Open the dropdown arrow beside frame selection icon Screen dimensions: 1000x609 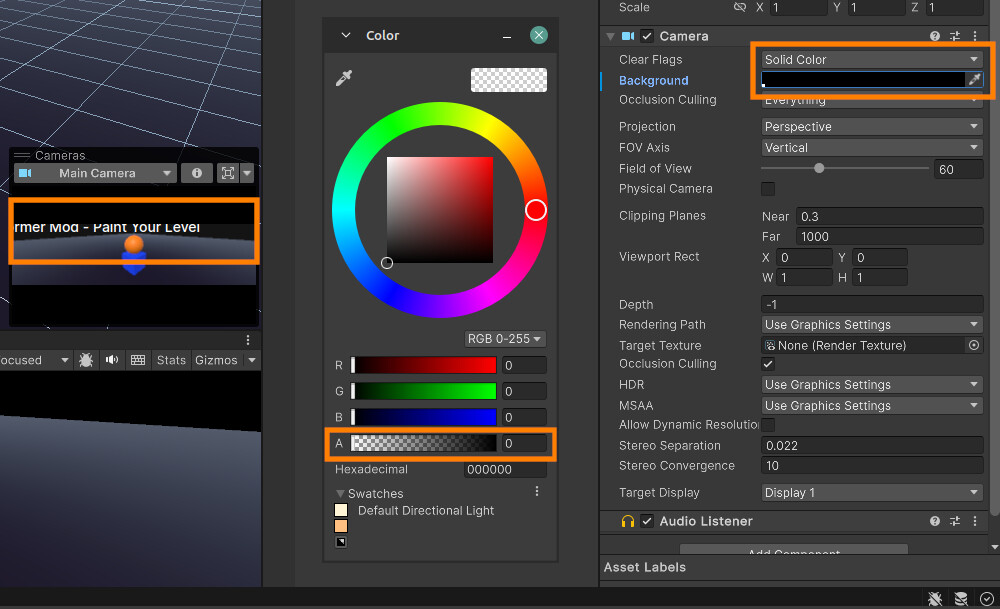(x=247, y=173)
